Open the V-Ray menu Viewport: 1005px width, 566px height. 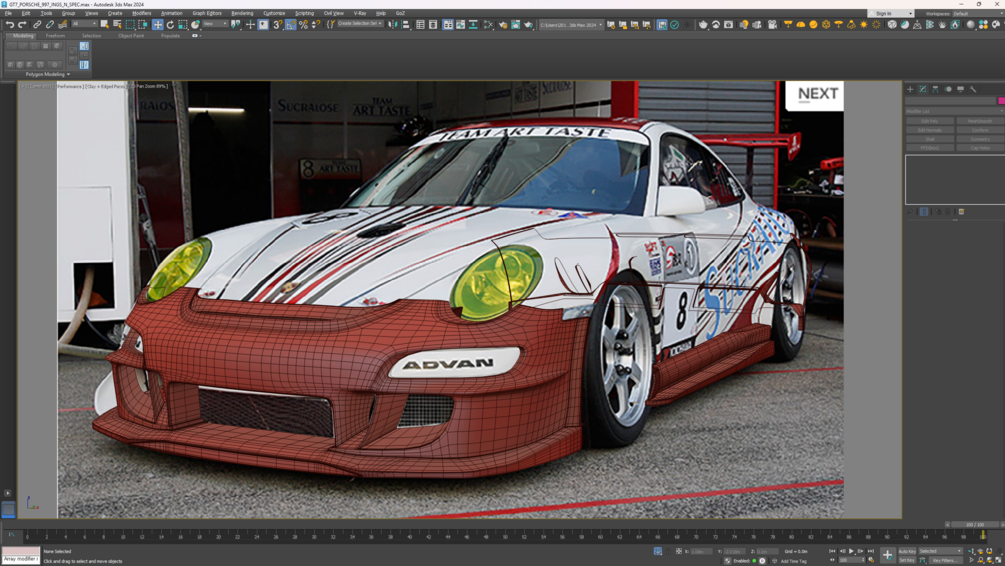(x=360, y=13)
